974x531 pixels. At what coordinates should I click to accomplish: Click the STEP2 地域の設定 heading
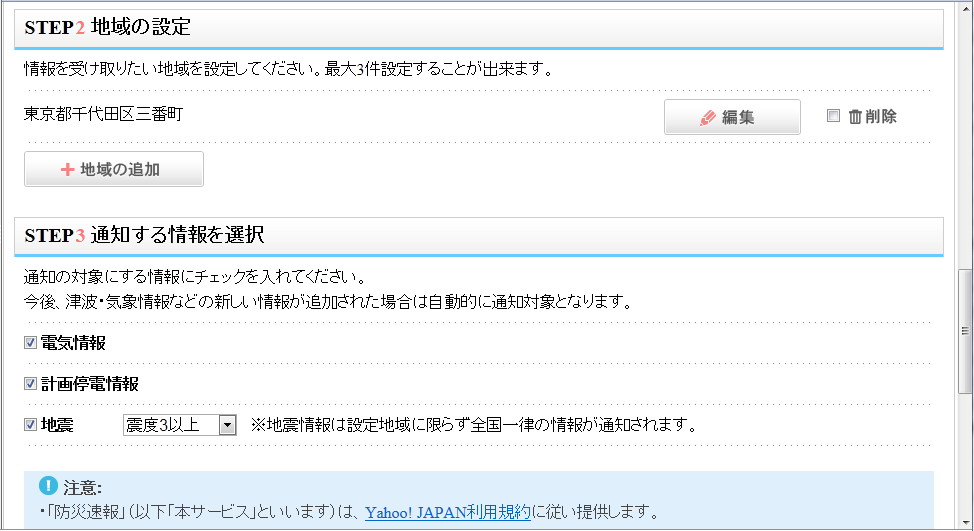coord(107,27)
